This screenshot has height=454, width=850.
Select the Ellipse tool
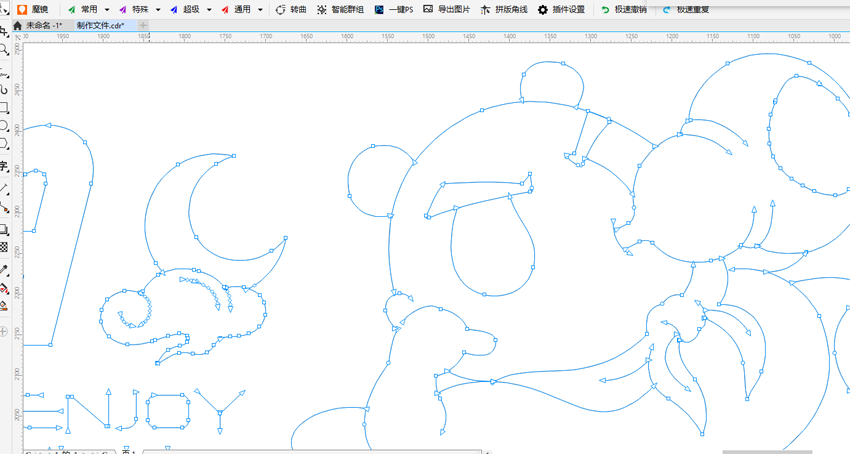[x=4, y=126]
